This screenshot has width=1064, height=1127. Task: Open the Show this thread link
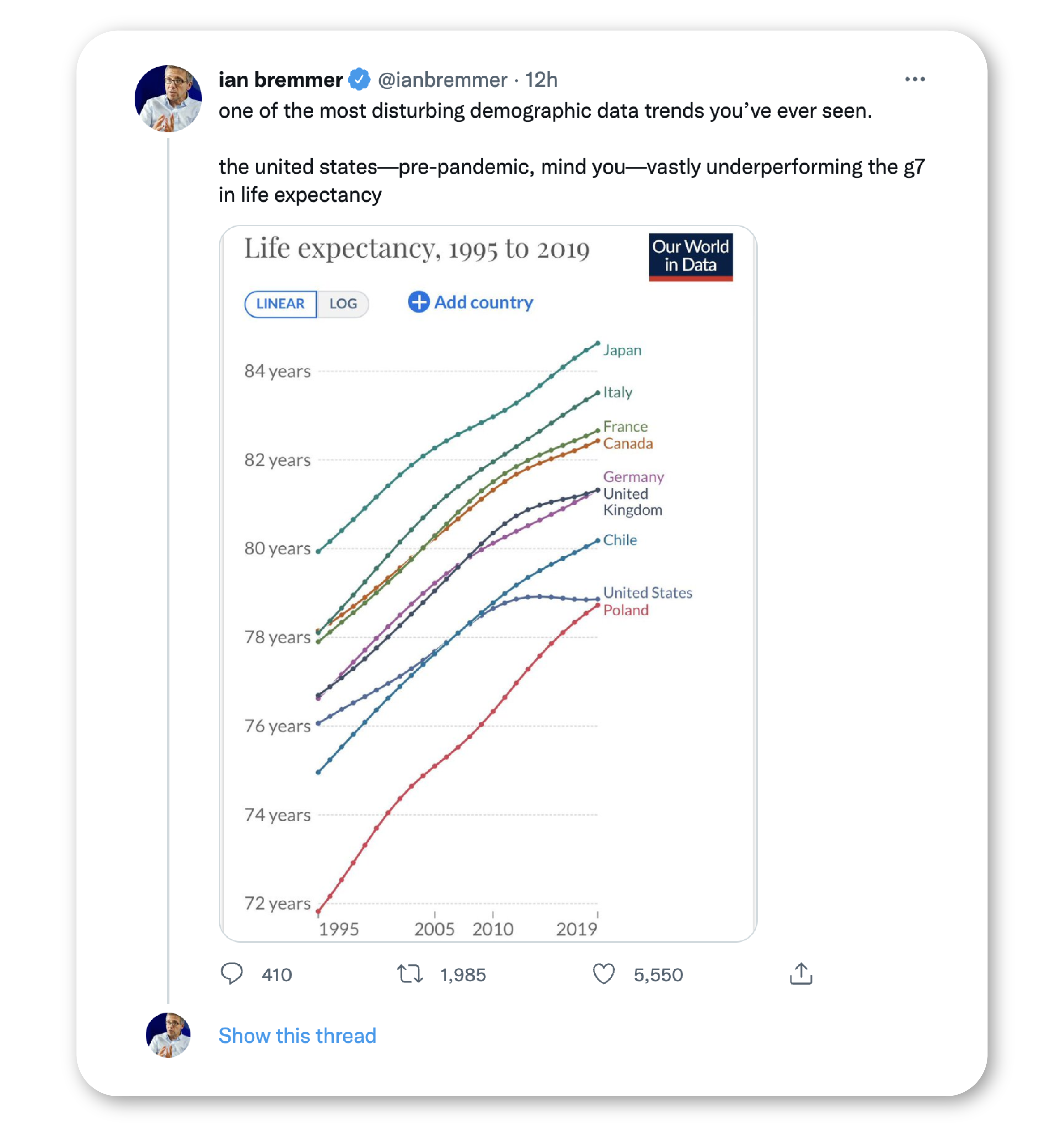(x=297, y=1035)
